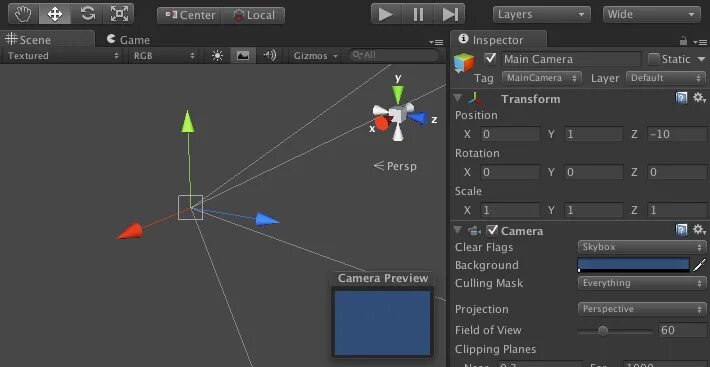
Task: Open the Tag MainCamera dropdown
Action: tap(542, 78)
